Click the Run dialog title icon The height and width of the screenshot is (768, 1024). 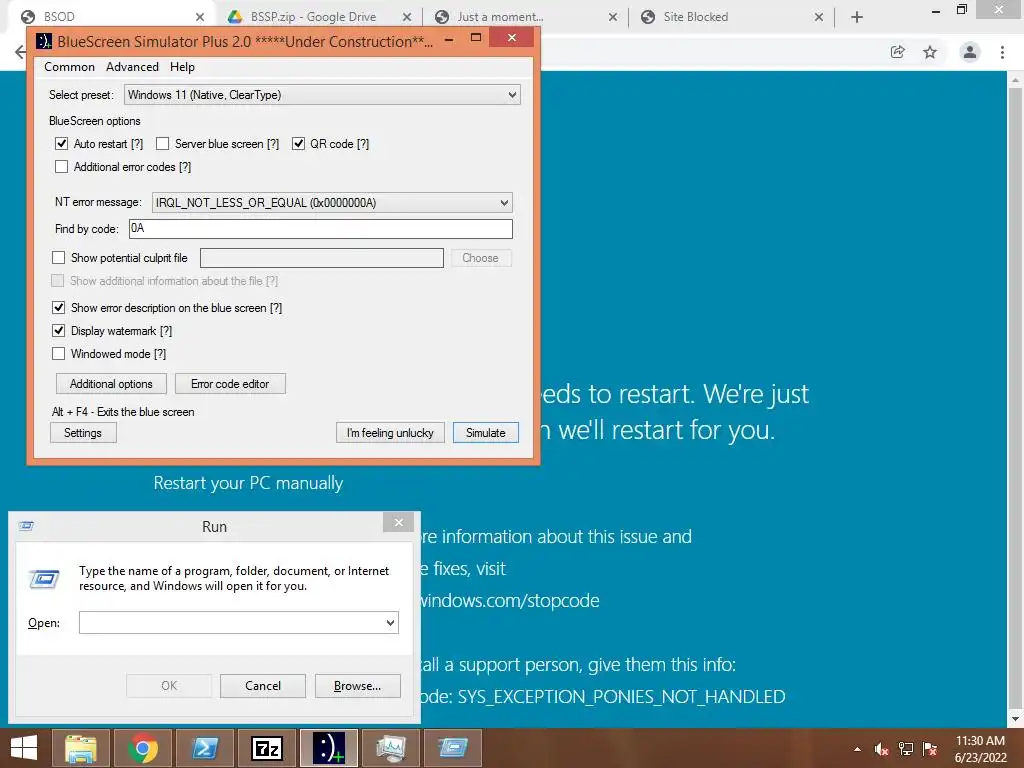coord(26,526)
